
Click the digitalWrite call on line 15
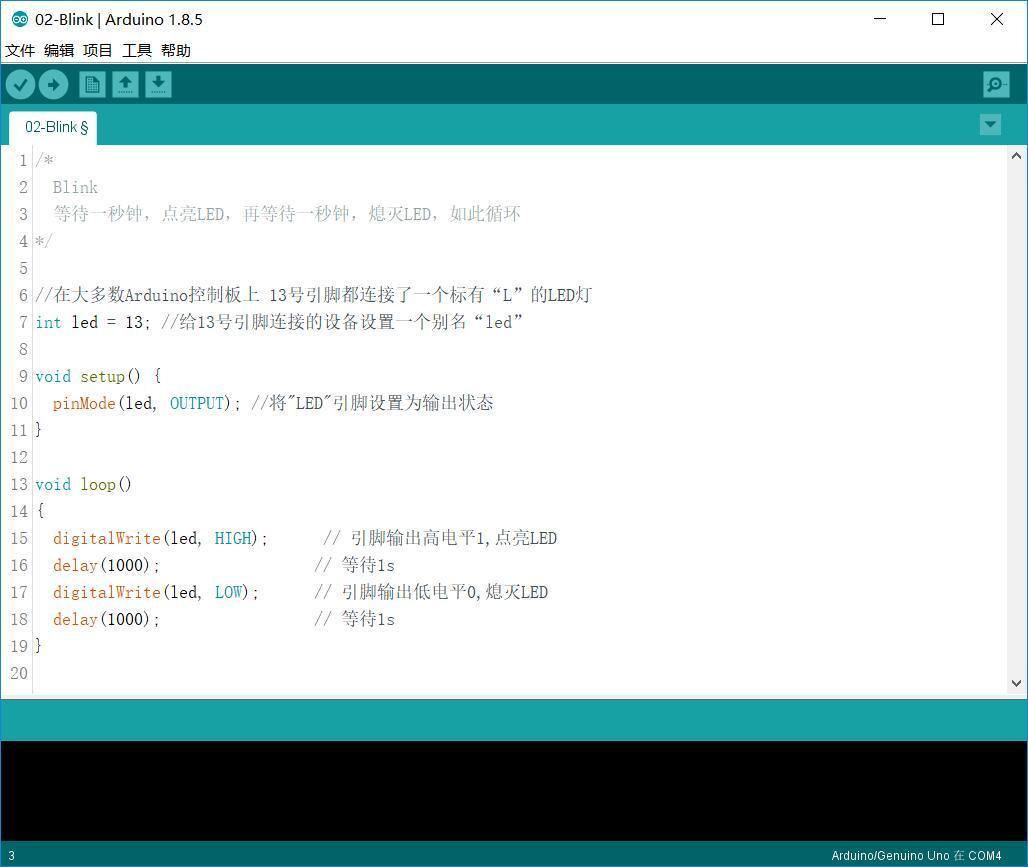106,538
